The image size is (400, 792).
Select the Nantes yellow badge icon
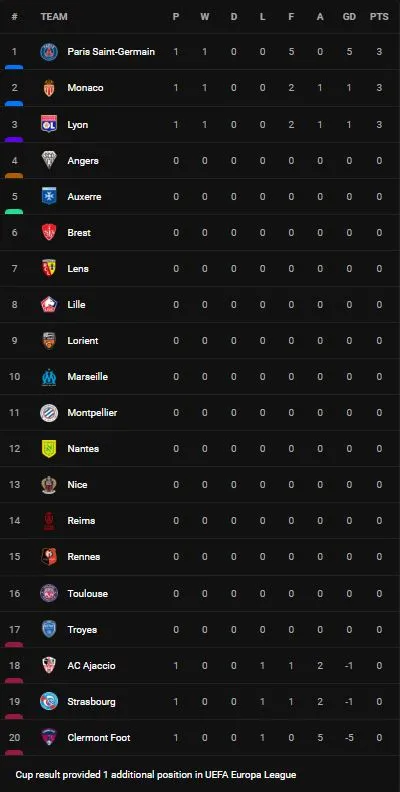[49, 449]
